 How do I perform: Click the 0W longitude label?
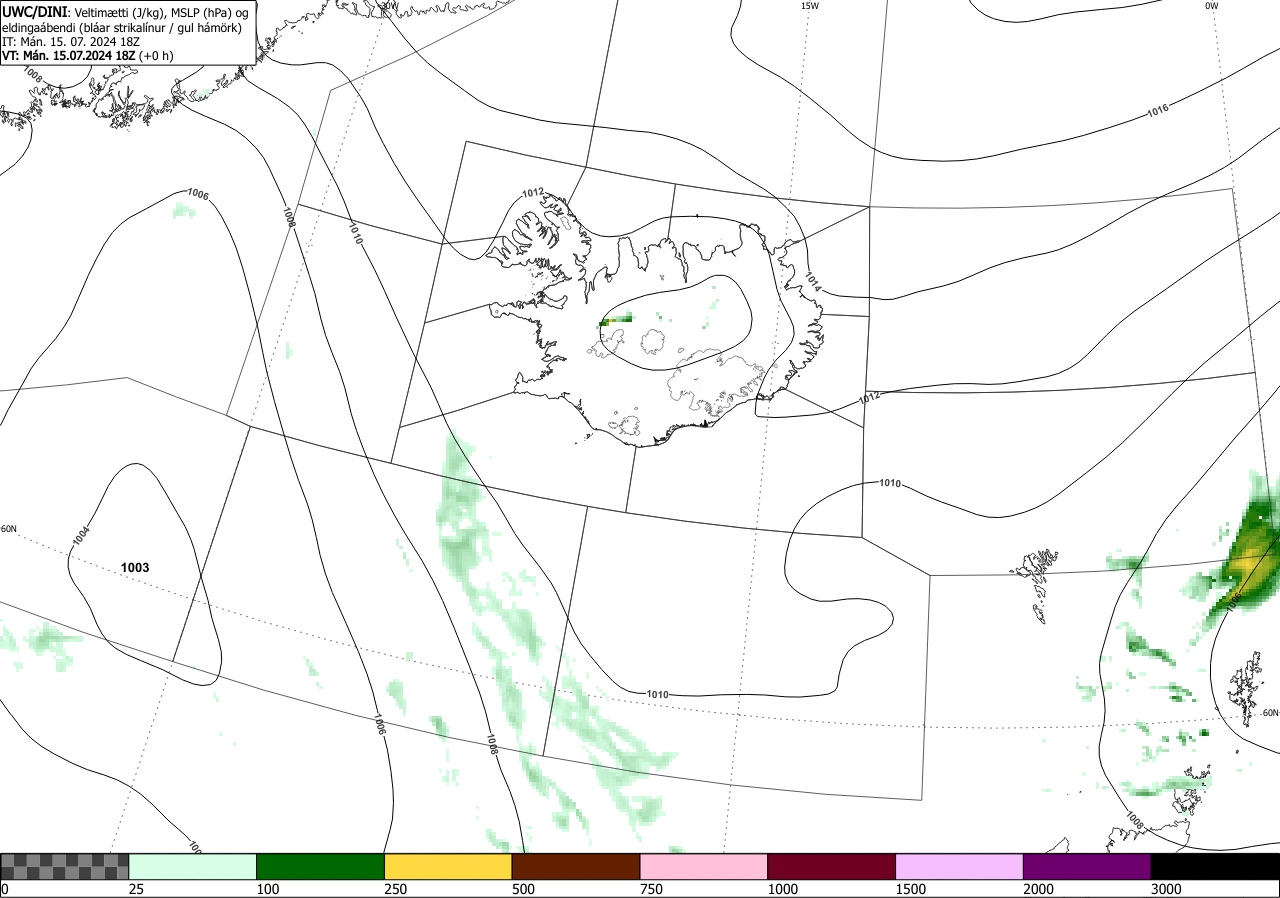click(x=1211, y=6)
